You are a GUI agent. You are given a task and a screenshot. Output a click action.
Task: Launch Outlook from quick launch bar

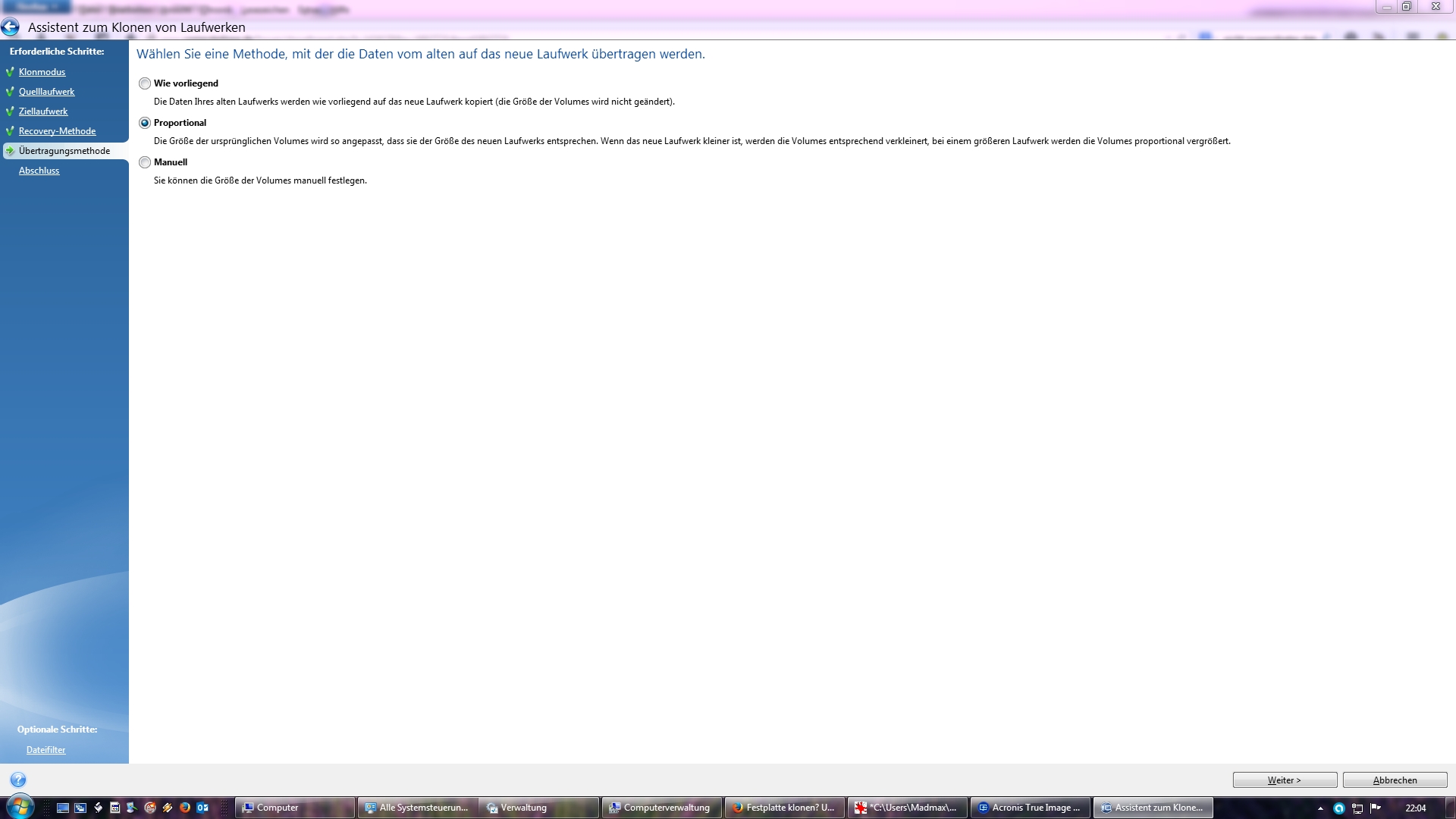click(x=202, y=808)
